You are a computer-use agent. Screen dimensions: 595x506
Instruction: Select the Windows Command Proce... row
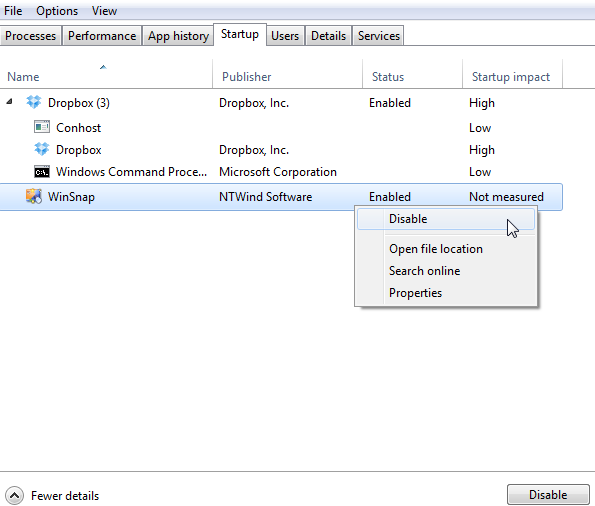pyautogui.click(x=281, y=172)
